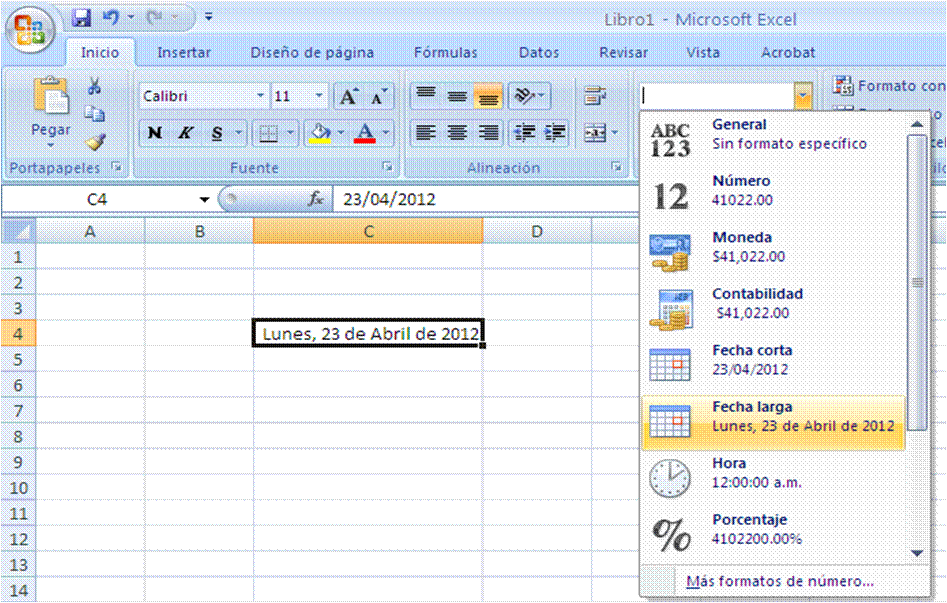Expand the font color dropdown arrow
The height and width of the screenshot is (603, 947).
point(385,133)
